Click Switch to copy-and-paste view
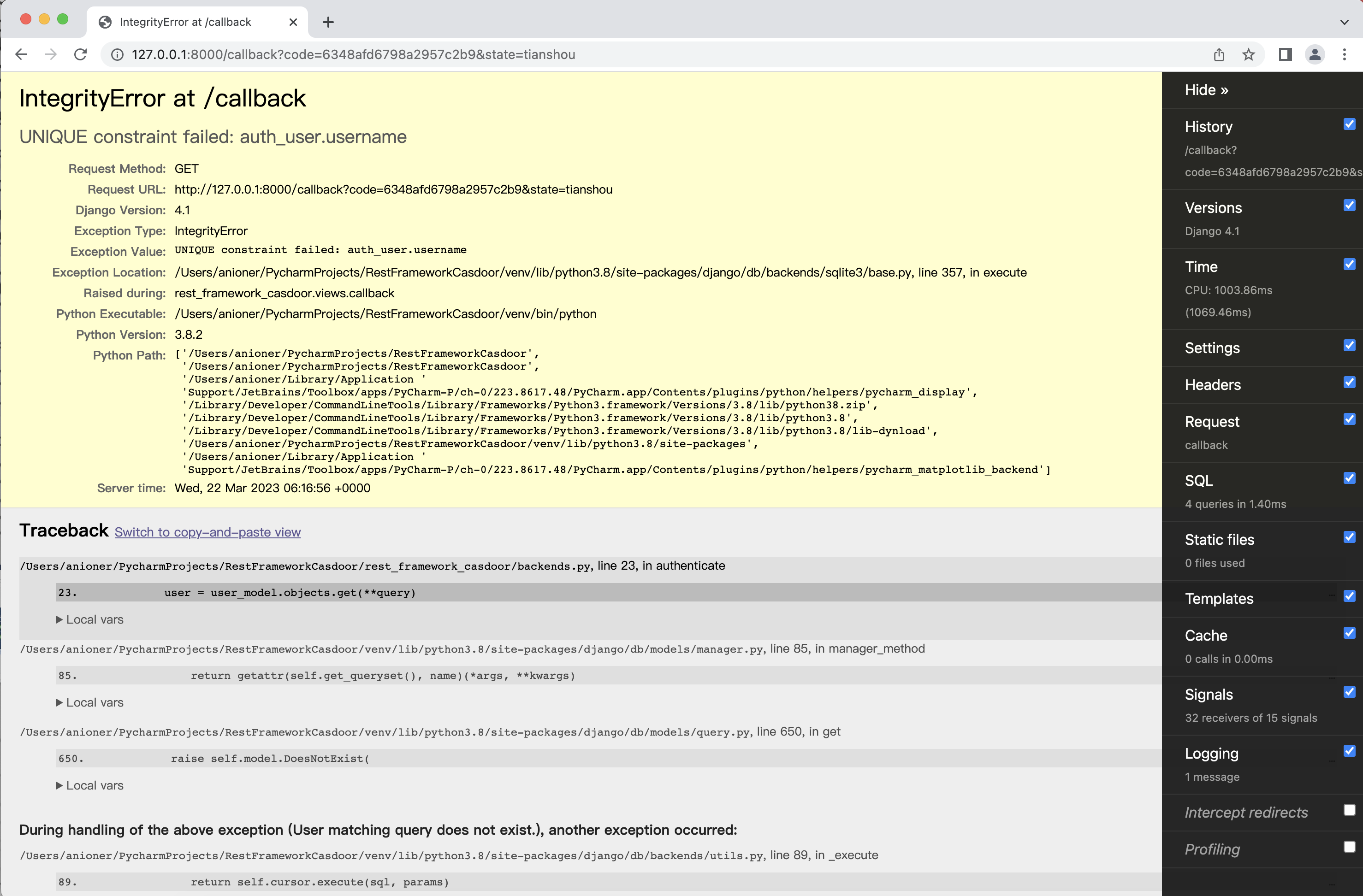Viewport: 1363px width, 896px height. point(208,532)
